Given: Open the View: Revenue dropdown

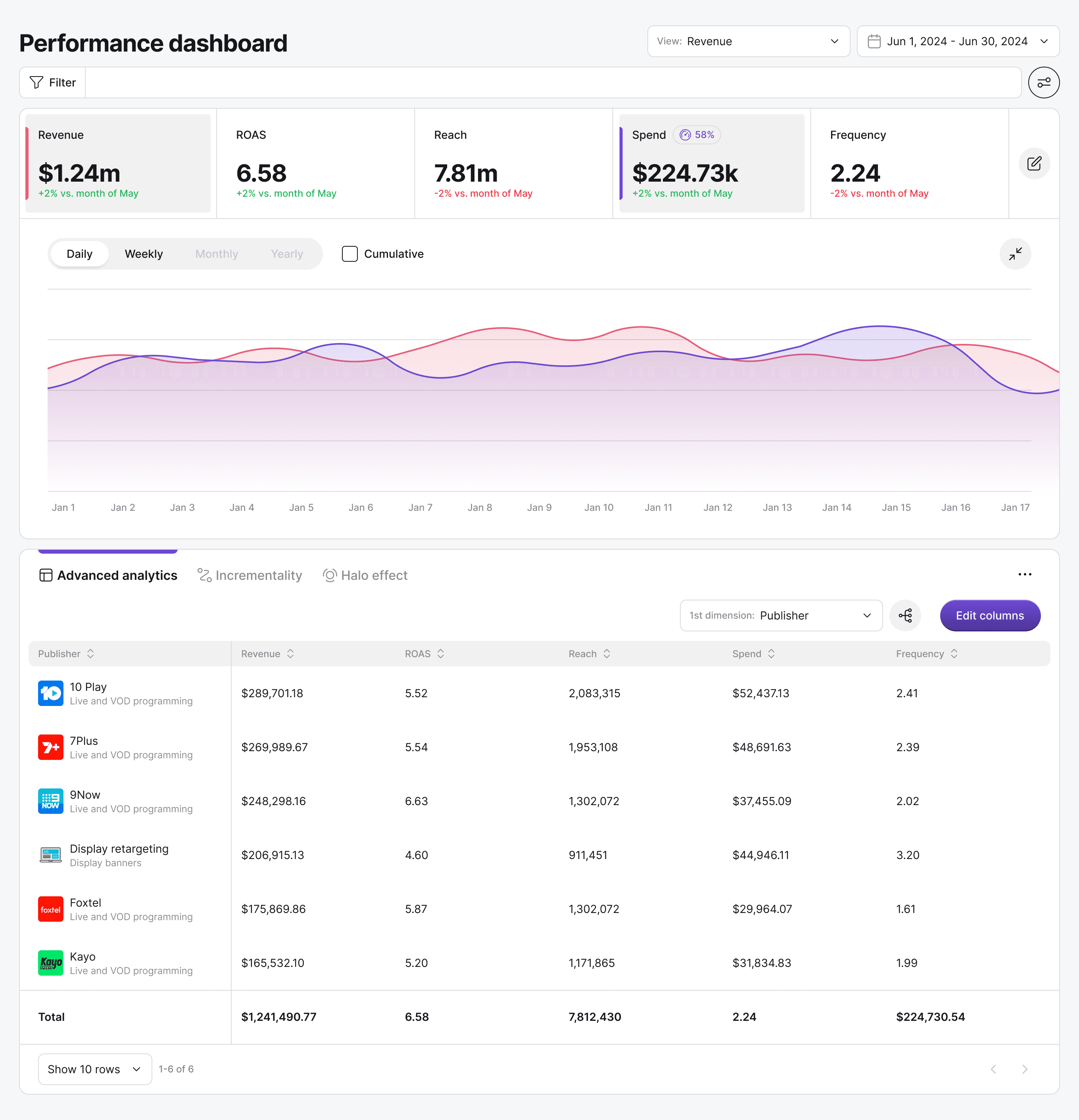Looking at the screenshot, I should tap(749, 41).
